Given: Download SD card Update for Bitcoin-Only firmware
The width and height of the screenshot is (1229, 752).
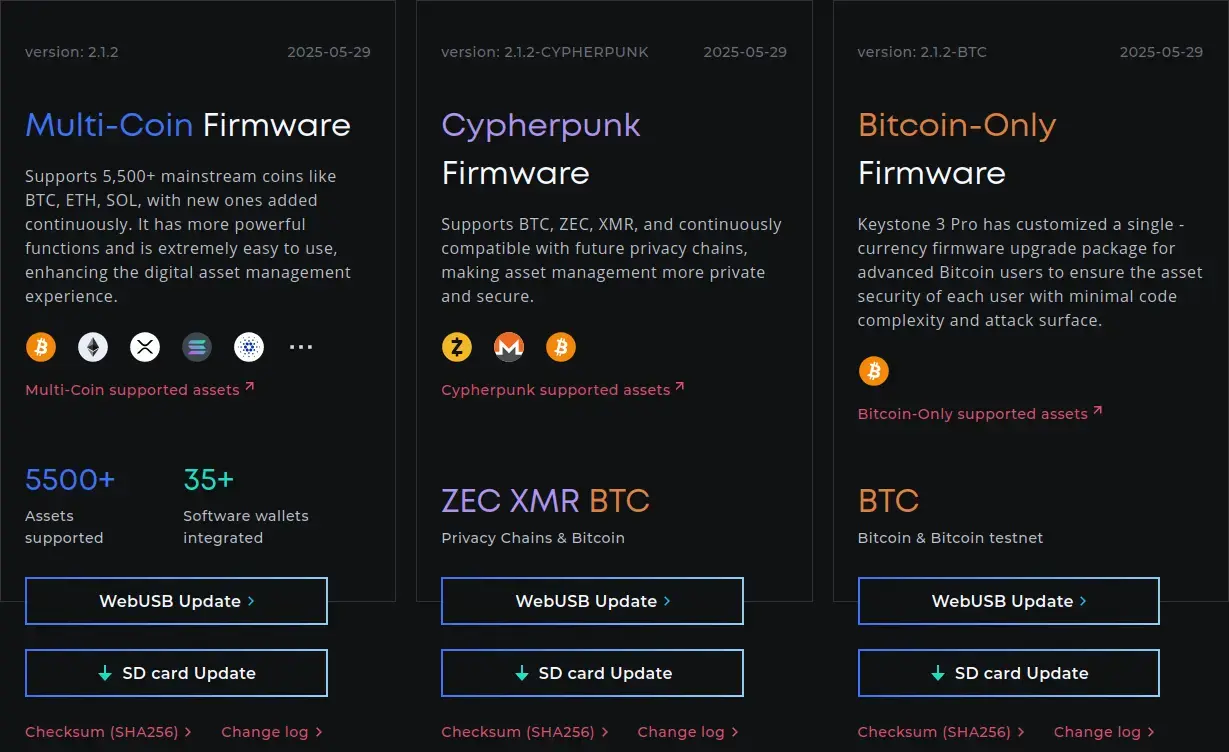Looking at the screenshot, I should coord(1009,673).
